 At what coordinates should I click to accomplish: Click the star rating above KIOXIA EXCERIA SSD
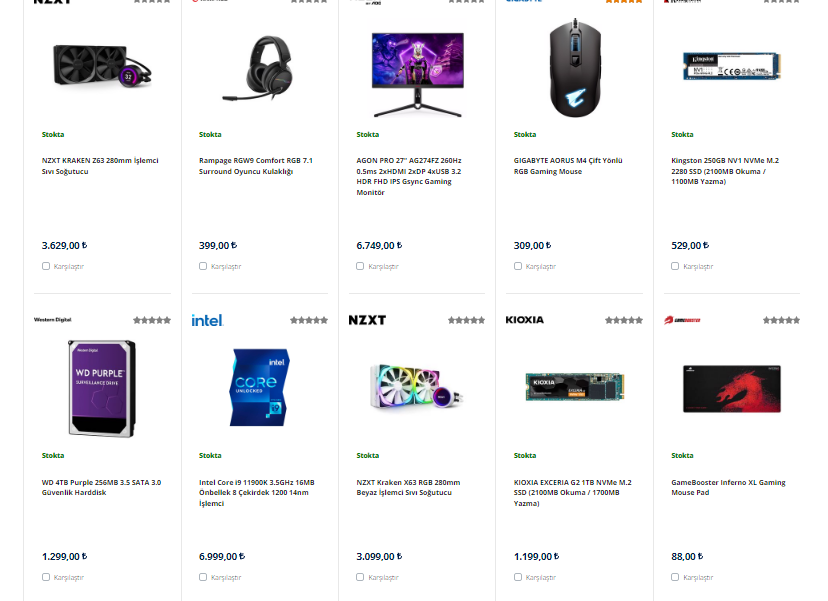(624, 320)
